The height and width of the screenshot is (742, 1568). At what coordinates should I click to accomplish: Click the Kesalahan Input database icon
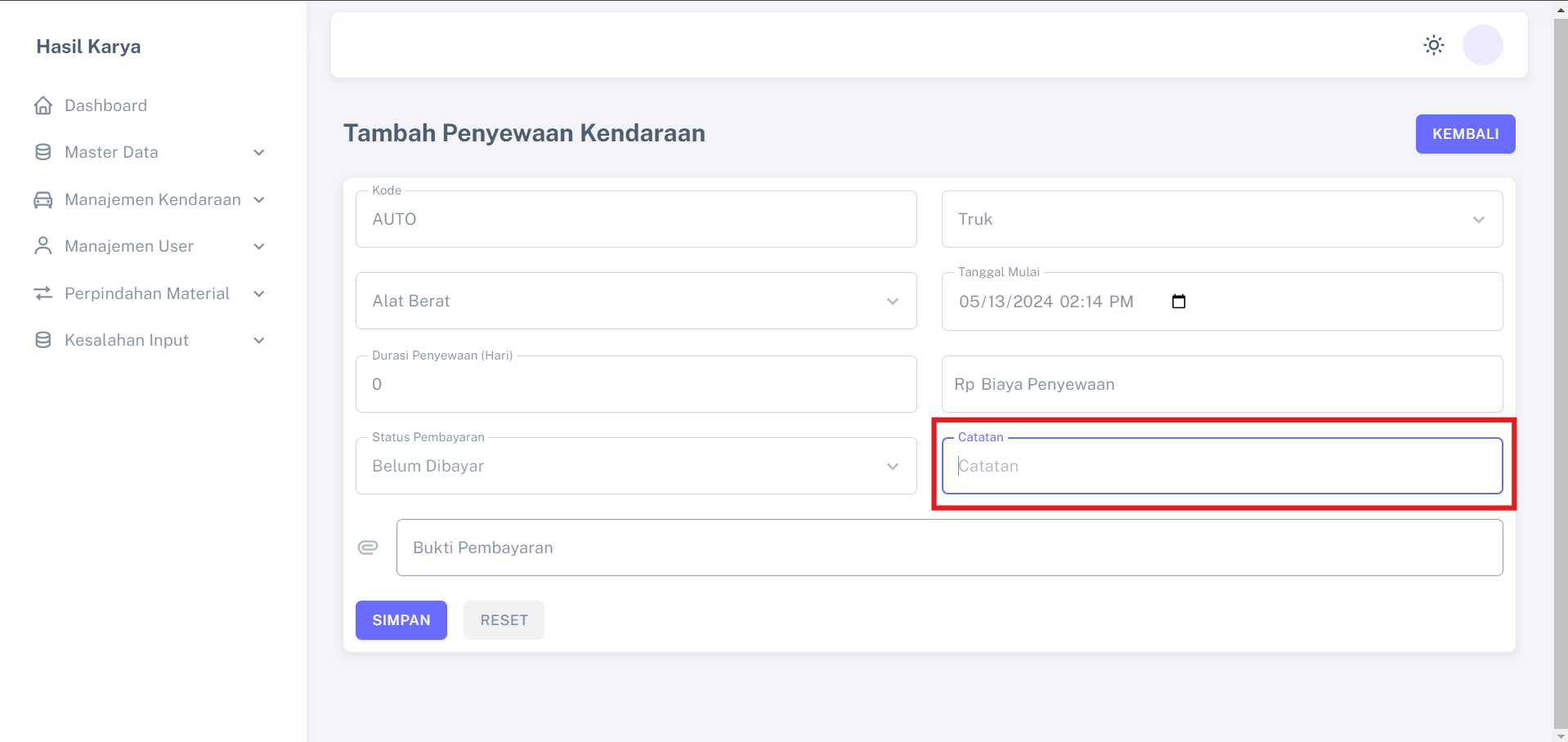click(x=43, y=340)
